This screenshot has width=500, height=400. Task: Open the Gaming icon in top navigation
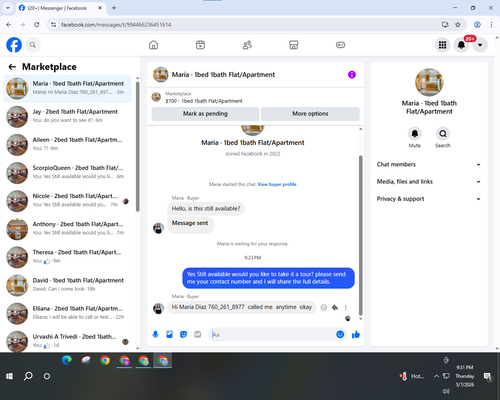click(x=340, y=45)
